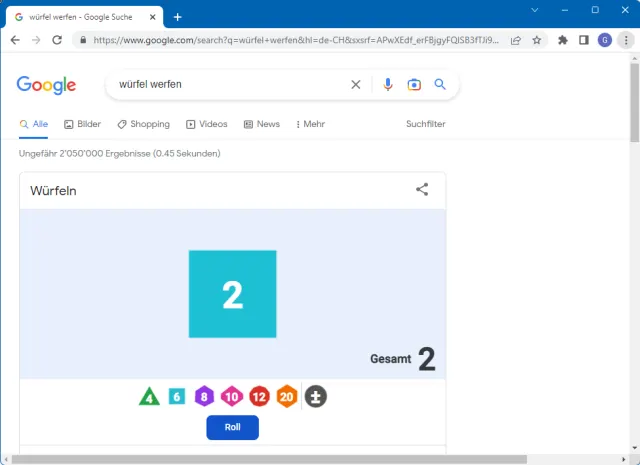Open the plus/minus modifier button
This screenshot has width=640, height=465.
point(316,396)
